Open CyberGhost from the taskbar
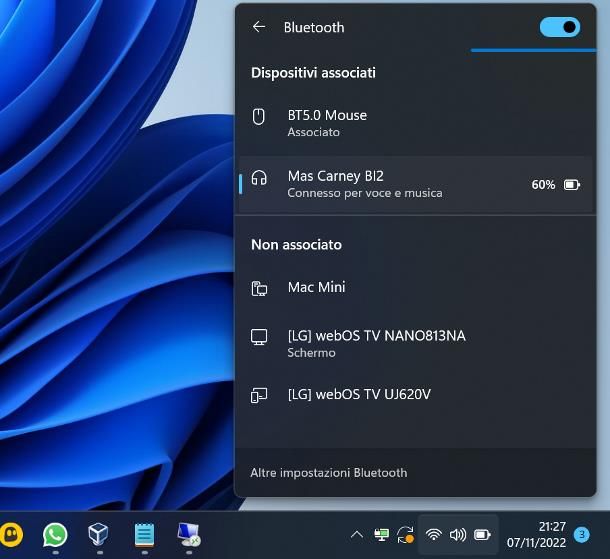 click(11, 535)
